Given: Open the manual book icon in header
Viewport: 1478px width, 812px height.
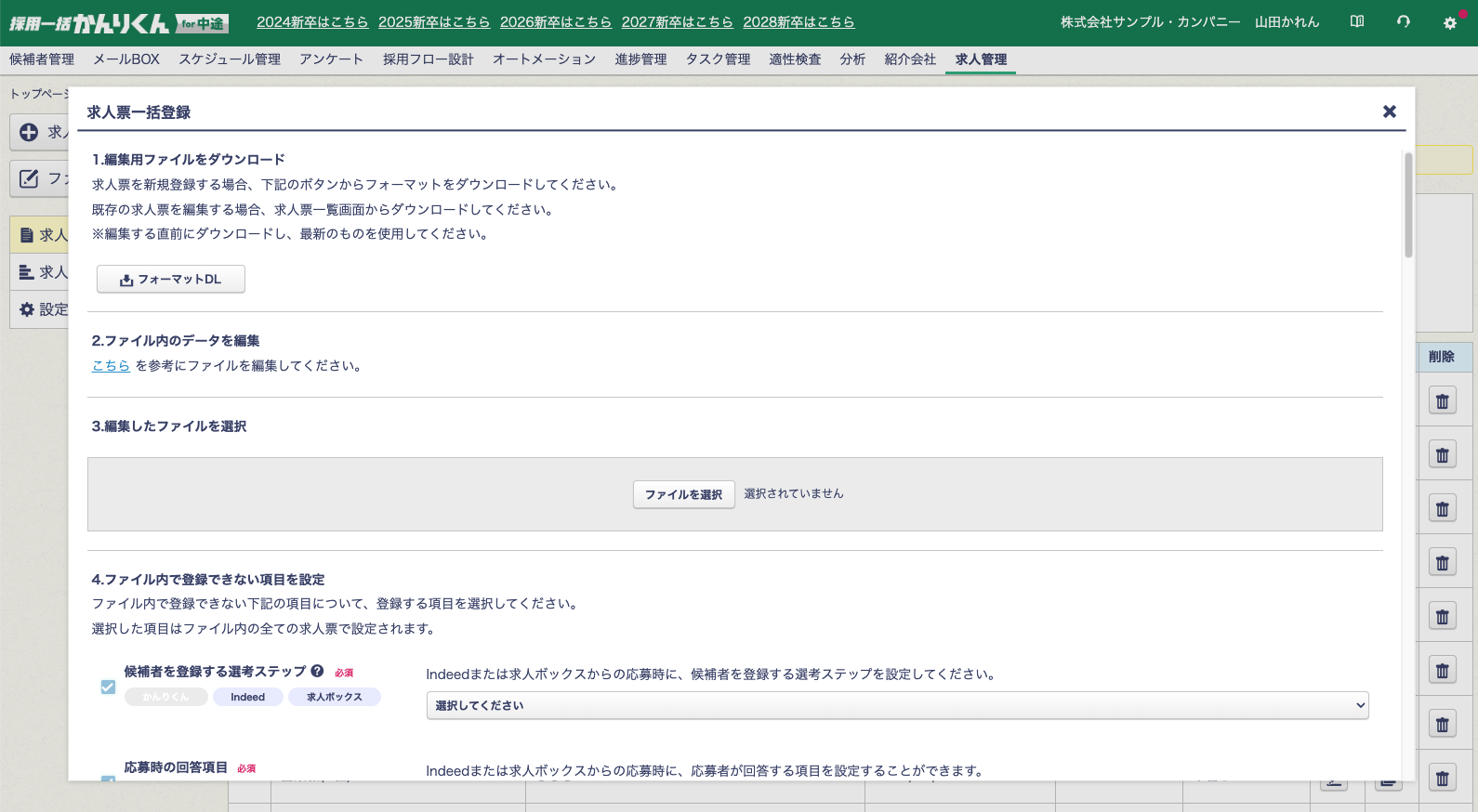Looking at the screenshot, I should tap(1357, 21).
